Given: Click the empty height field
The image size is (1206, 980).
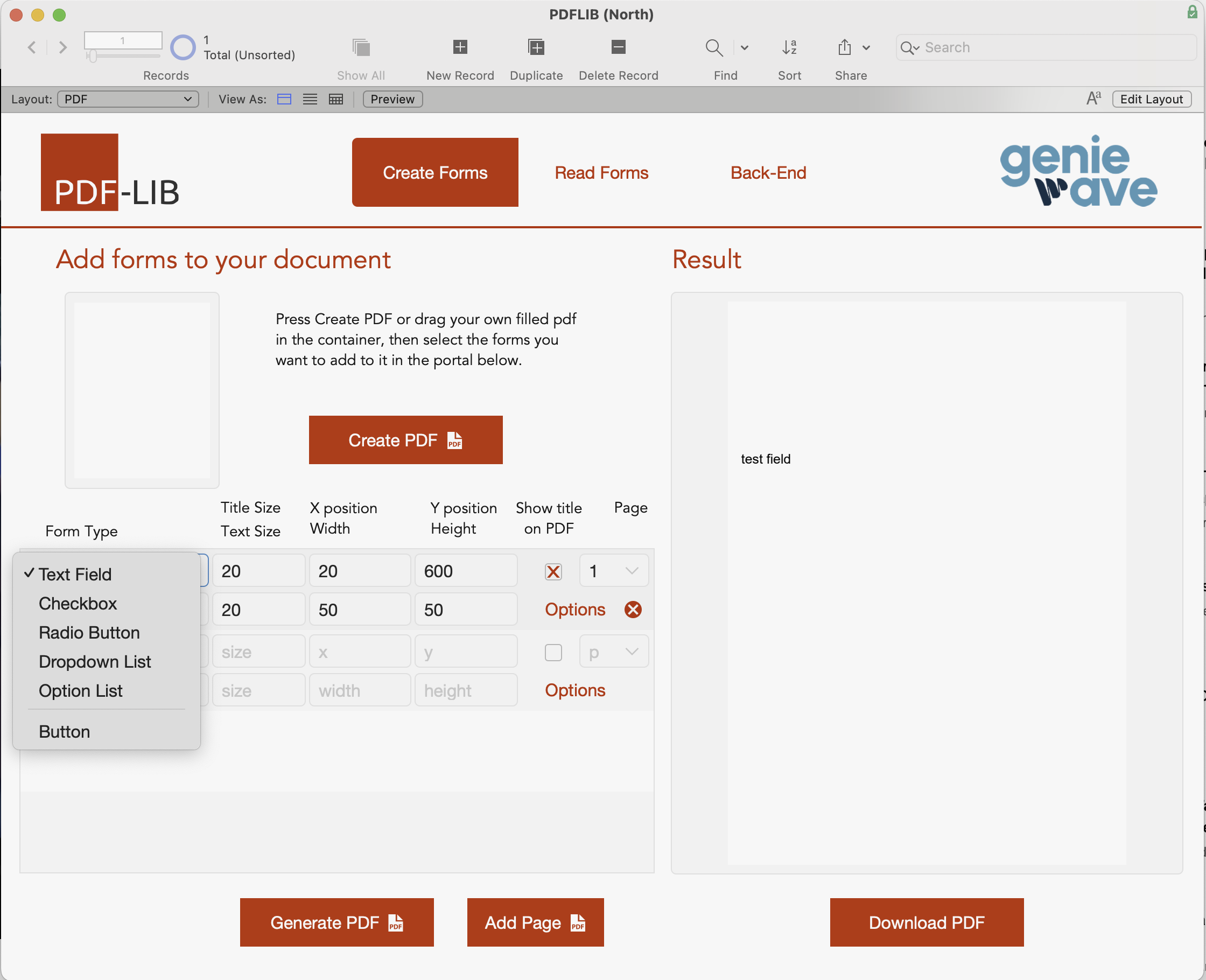Looking at the screenshot, I should pos(466,690).
